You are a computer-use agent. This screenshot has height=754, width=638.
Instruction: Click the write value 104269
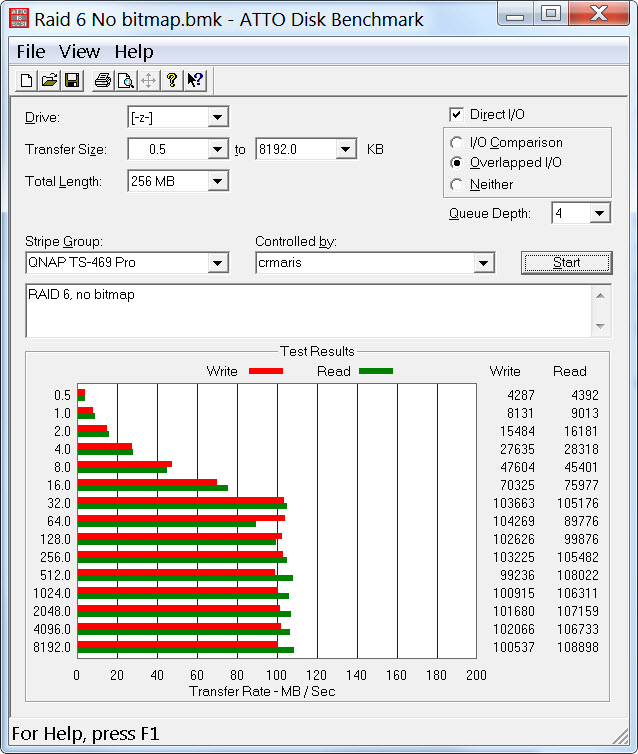click(513, 521)
